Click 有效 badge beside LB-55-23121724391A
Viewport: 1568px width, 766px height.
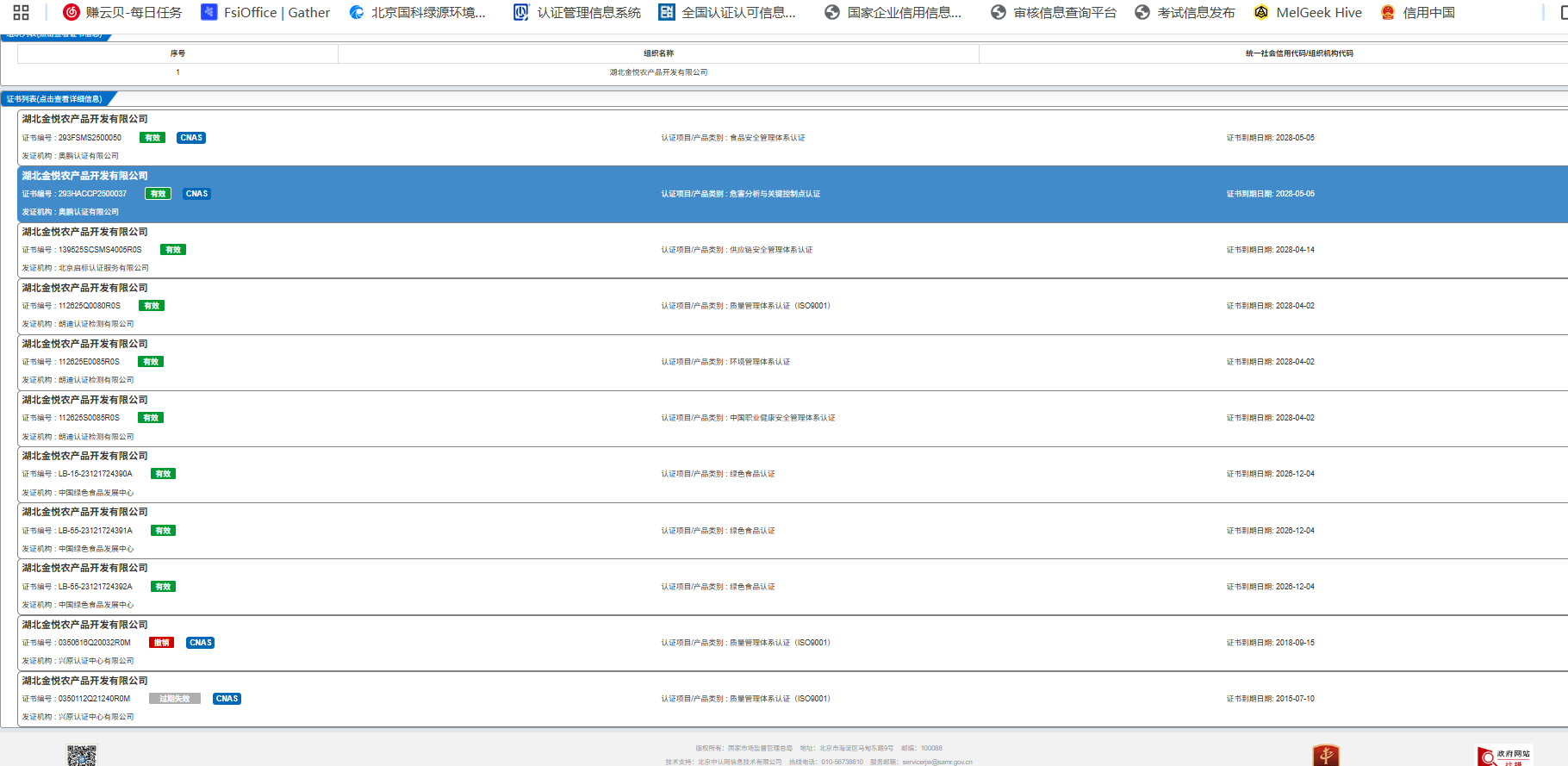click(163, 531)
